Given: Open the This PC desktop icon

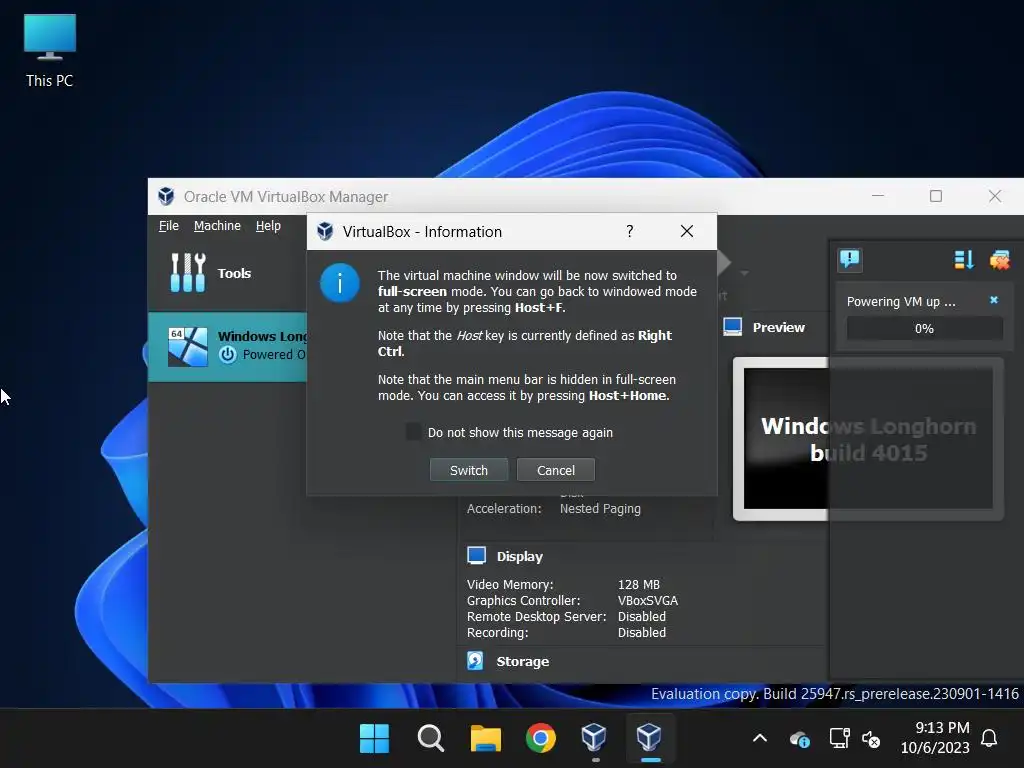Looking at the screenshot, I should (x=50, y=51).
